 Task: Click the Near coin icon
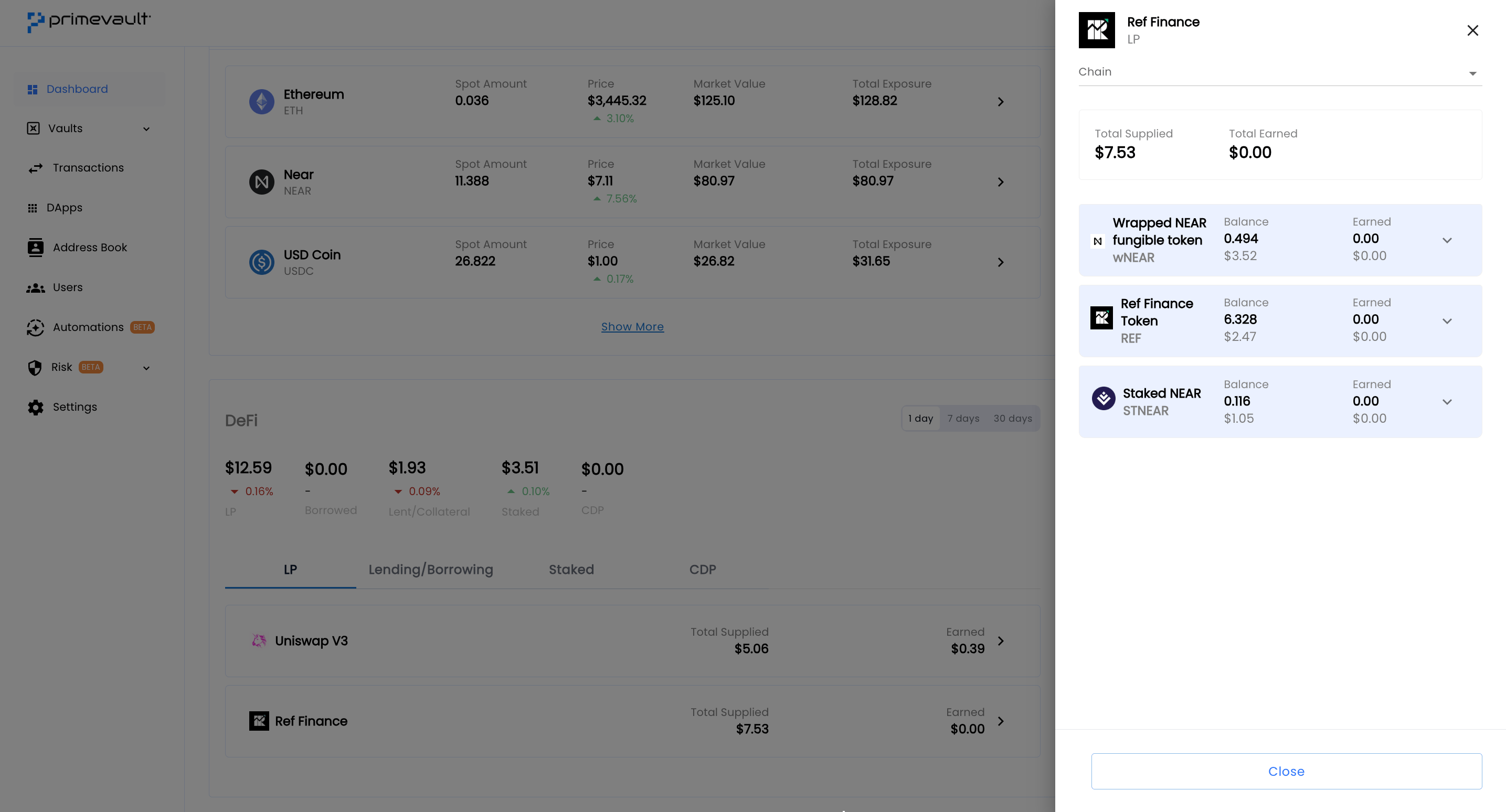click(262, 182)
